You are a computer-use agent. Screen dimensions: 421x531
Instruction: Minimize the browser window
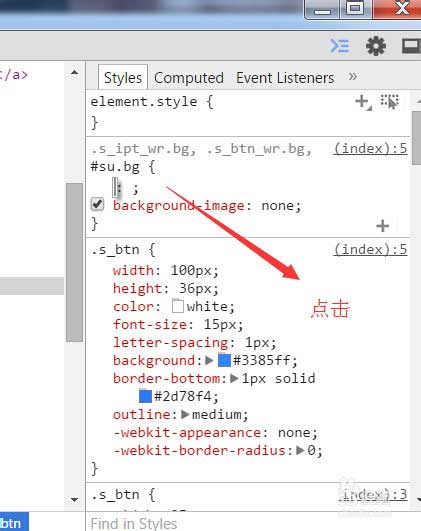(322, 10)
